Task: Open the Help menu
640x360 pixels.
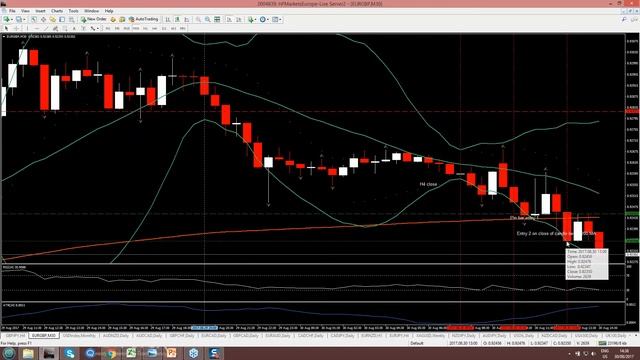Action: coord(109,11)
